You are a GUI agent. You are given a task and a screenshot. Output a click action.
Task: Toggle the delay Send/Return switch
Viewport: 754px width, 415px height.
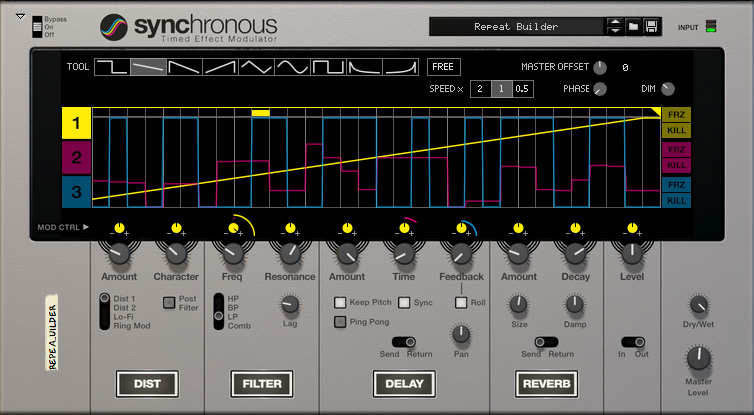pyautogui.click(x=404, y=342)
